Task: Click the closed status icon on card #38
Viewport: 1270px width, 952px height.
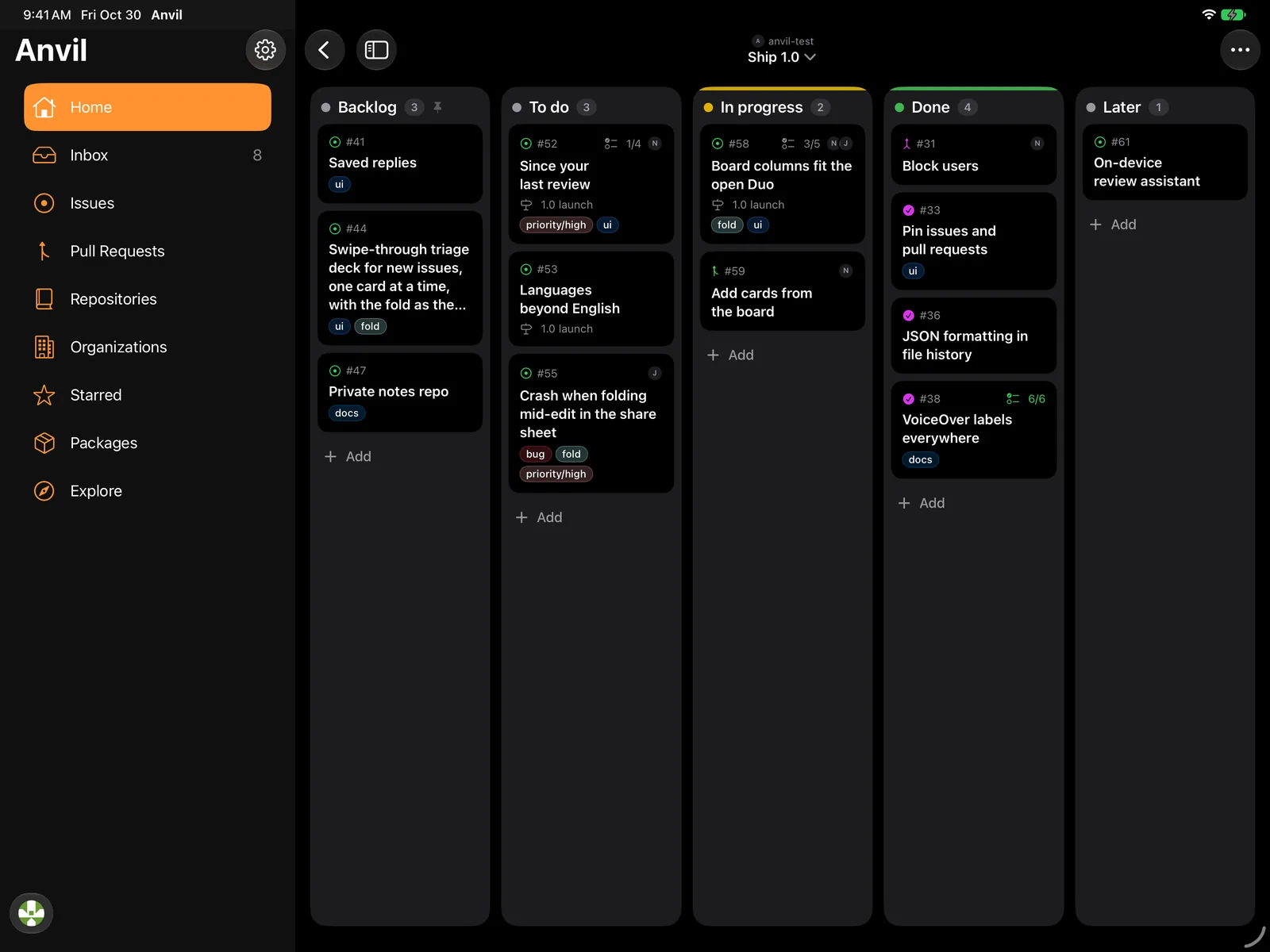Action: pos(909,399)
